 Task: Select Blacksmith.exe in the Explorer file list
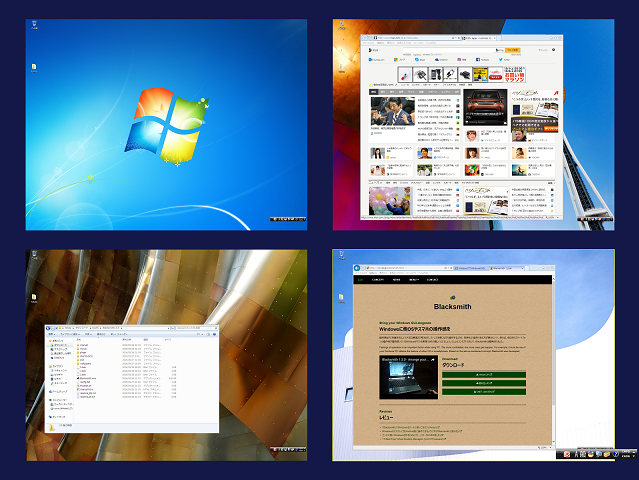coord(88,378)
